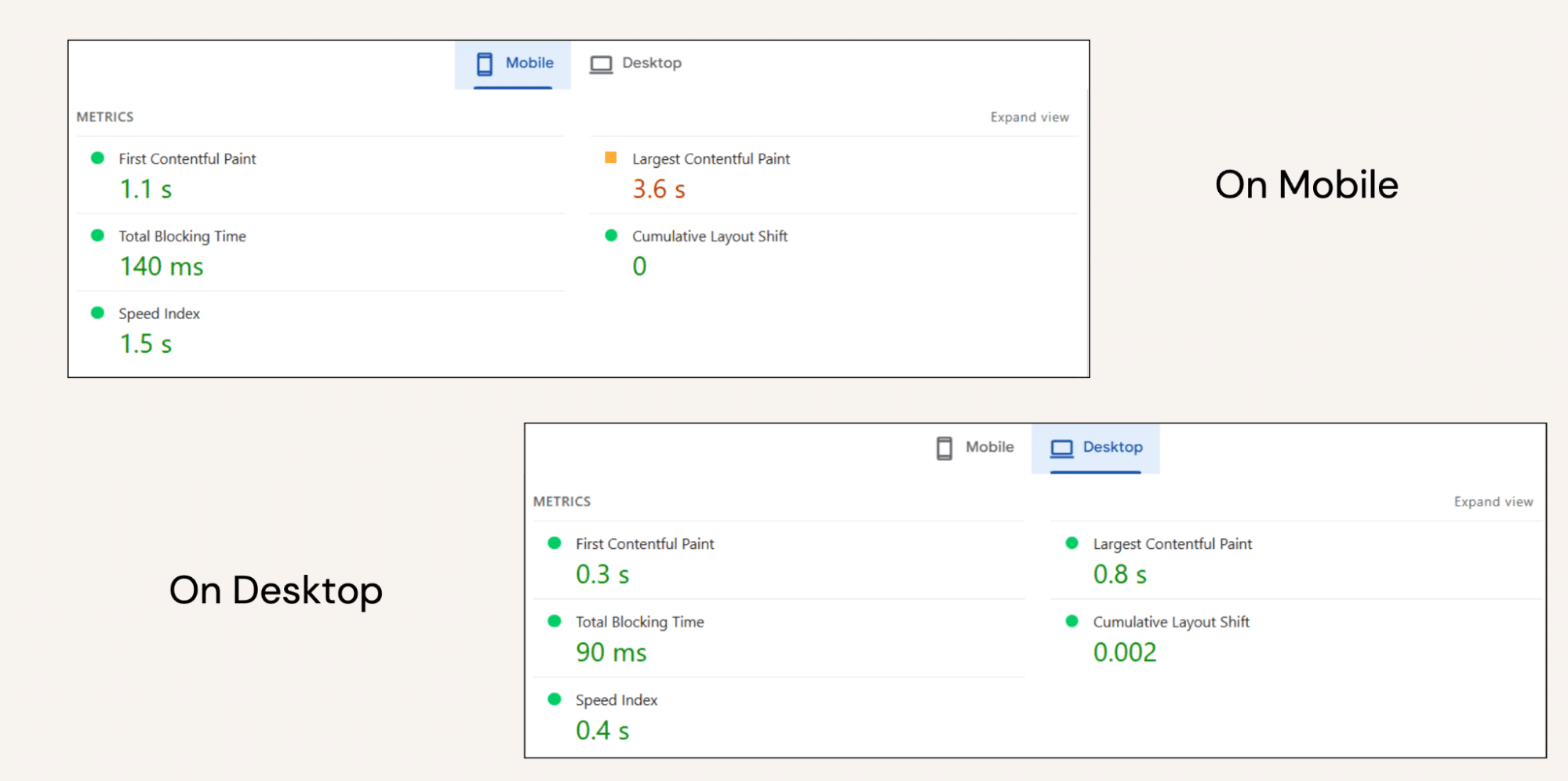
Task: Click green dot beside desktop Cumulative Layout Shift
Action: (1071, 621)
